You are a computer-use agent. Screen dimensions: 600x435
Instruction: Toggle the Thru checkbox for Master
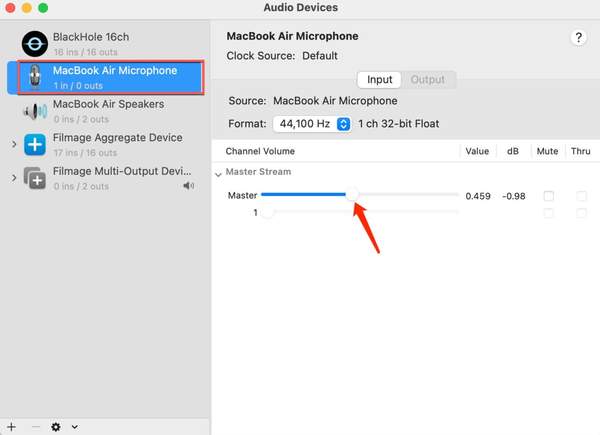point(581,196)
